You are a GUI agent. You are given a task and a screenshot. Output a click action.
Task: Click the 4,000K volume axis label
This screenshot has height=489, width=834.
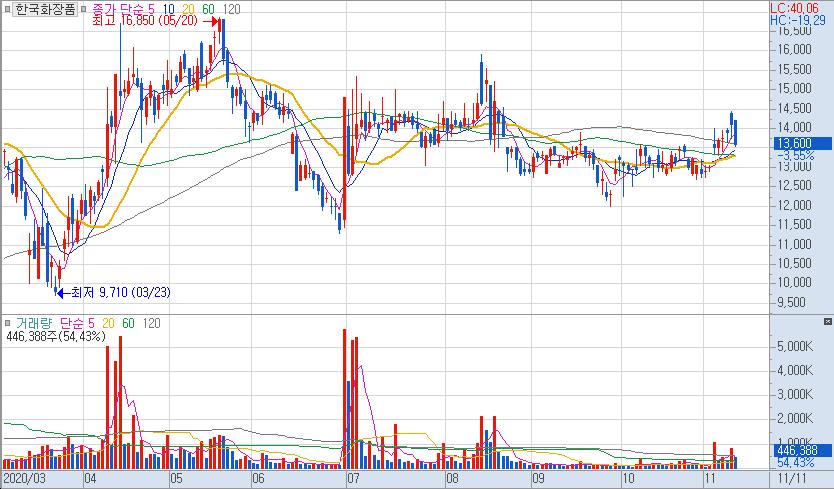[795, 370]
